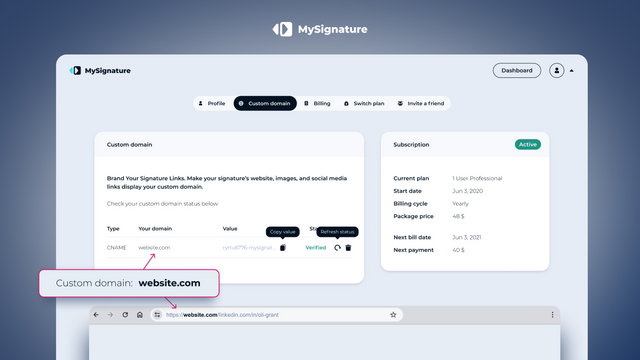The image size is (640, 360).
Task: Click the CNAME type cell
Action: (117, 248)
